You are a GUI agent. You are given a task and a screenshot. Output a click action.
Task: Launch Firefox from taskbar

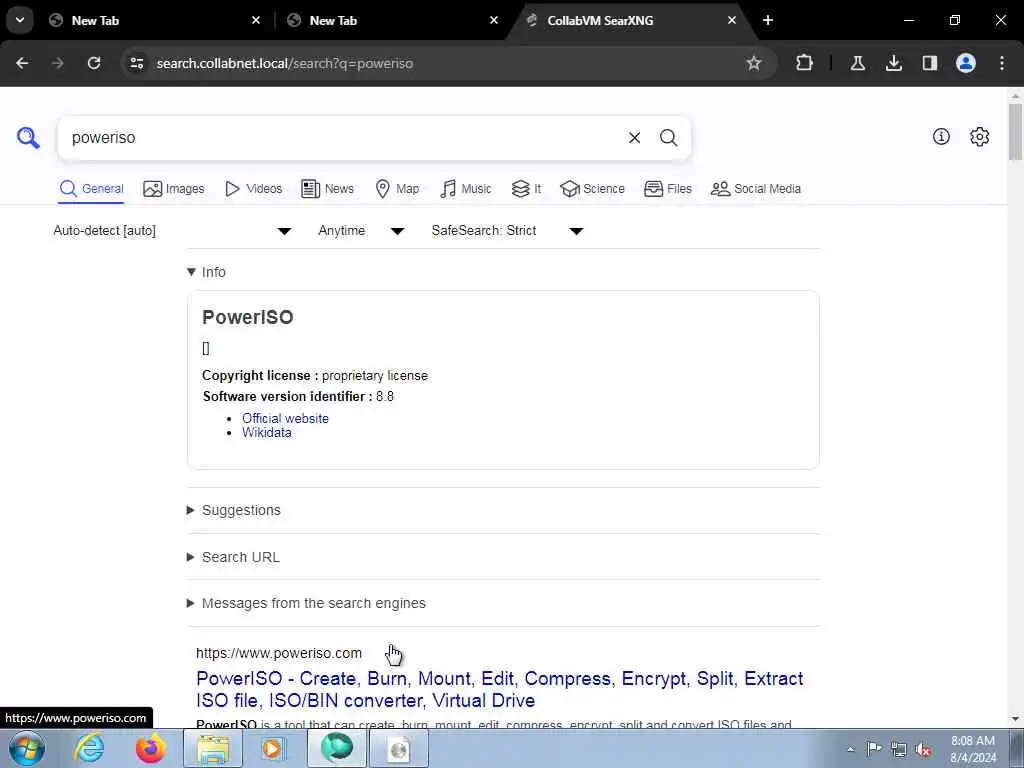(x=150, y=748)
